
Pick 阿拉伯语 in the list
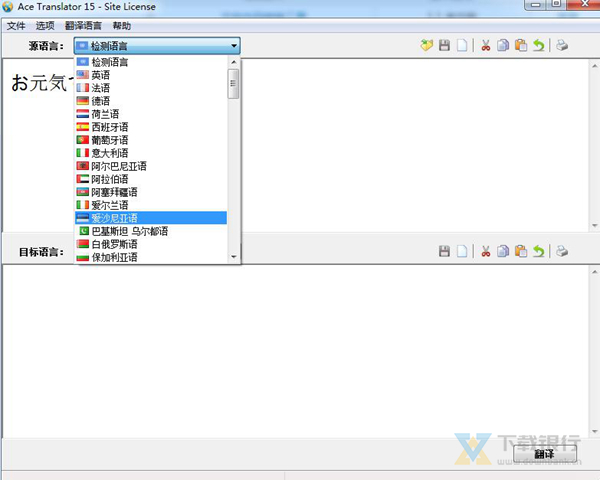click(x=151, y=179)
